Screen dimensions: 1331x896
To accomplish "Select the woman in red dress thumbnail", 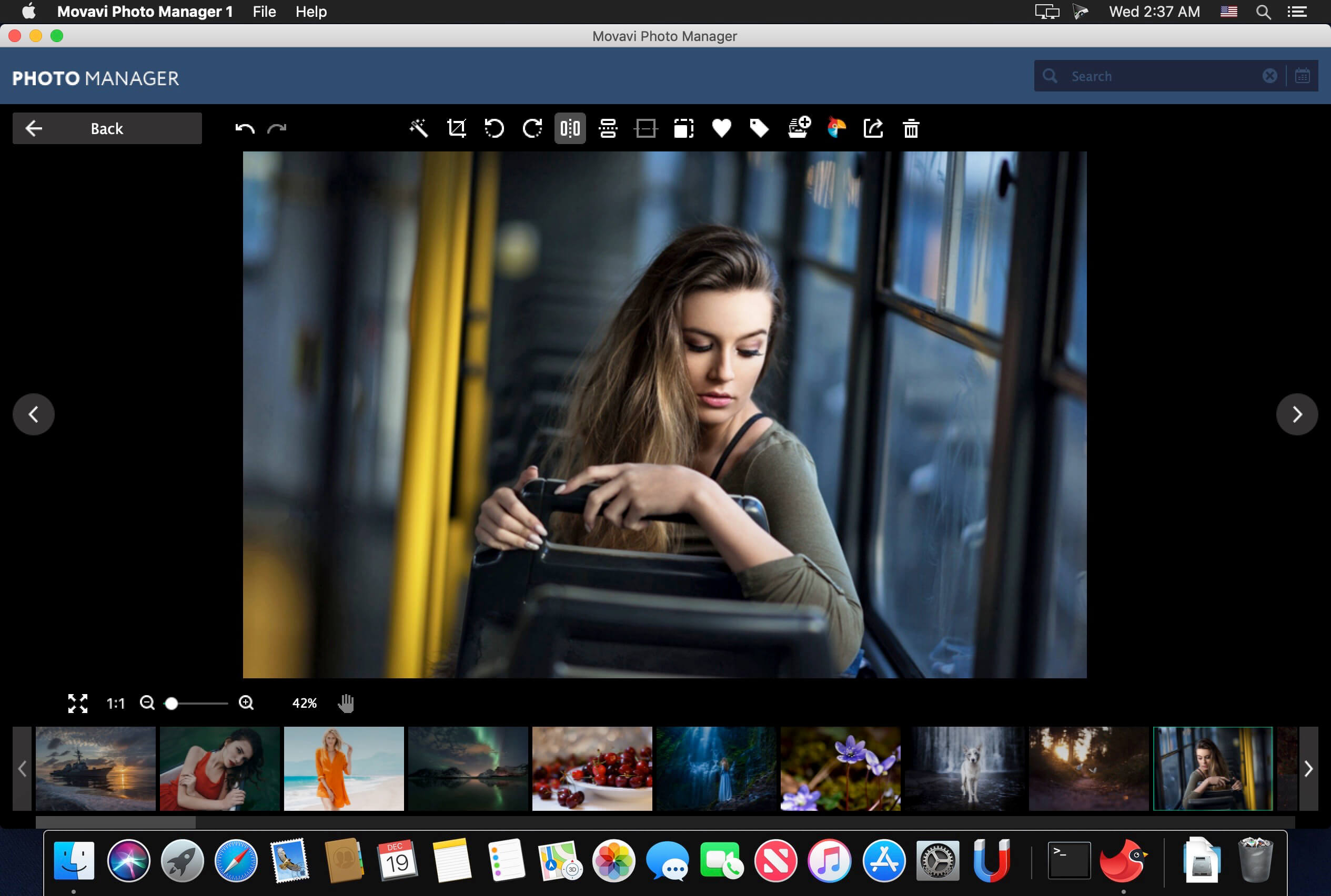I will 219,769.
